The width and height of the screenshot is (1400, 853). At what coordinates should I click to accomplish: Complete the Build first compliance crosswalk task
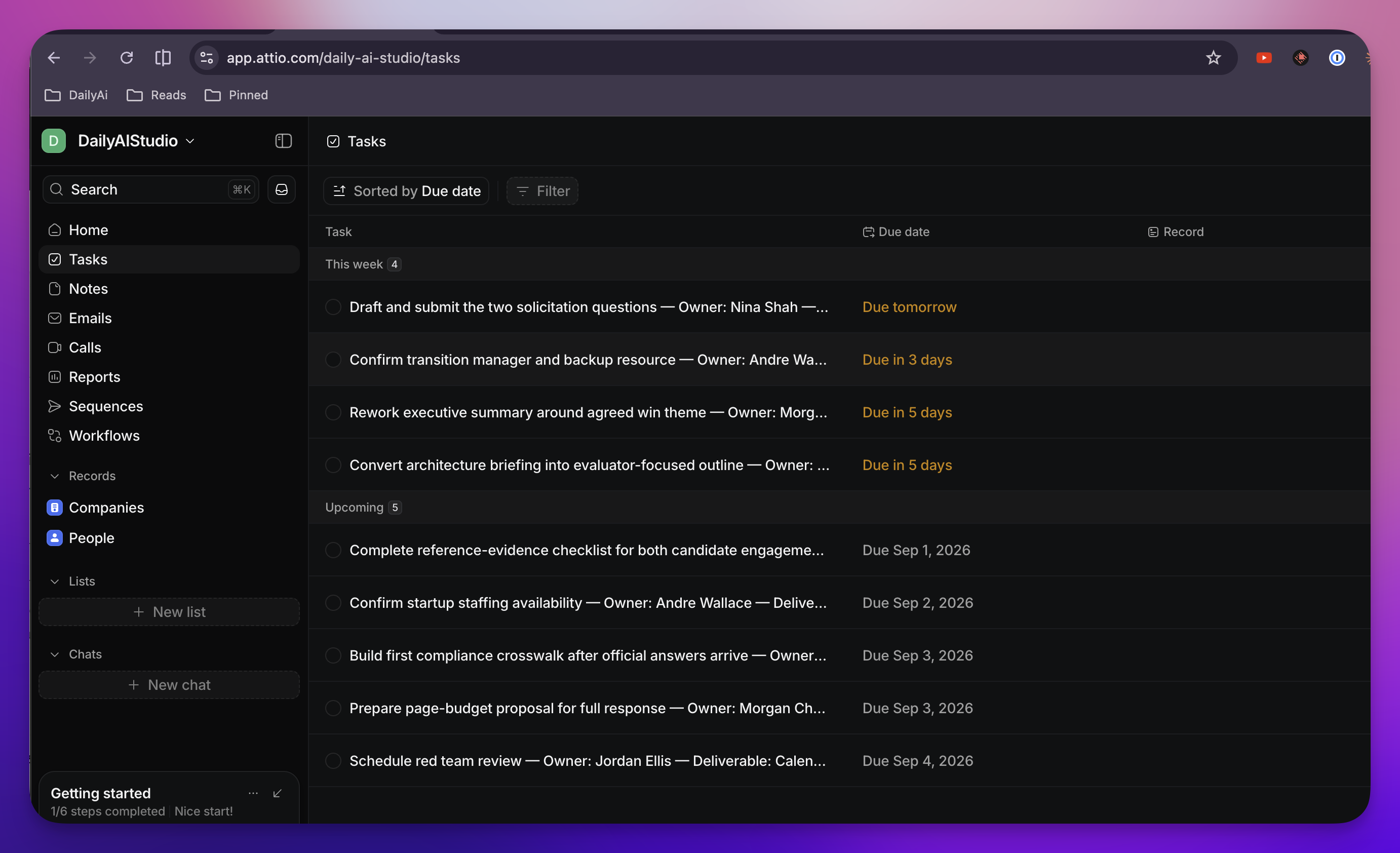(x=333, y=655)
